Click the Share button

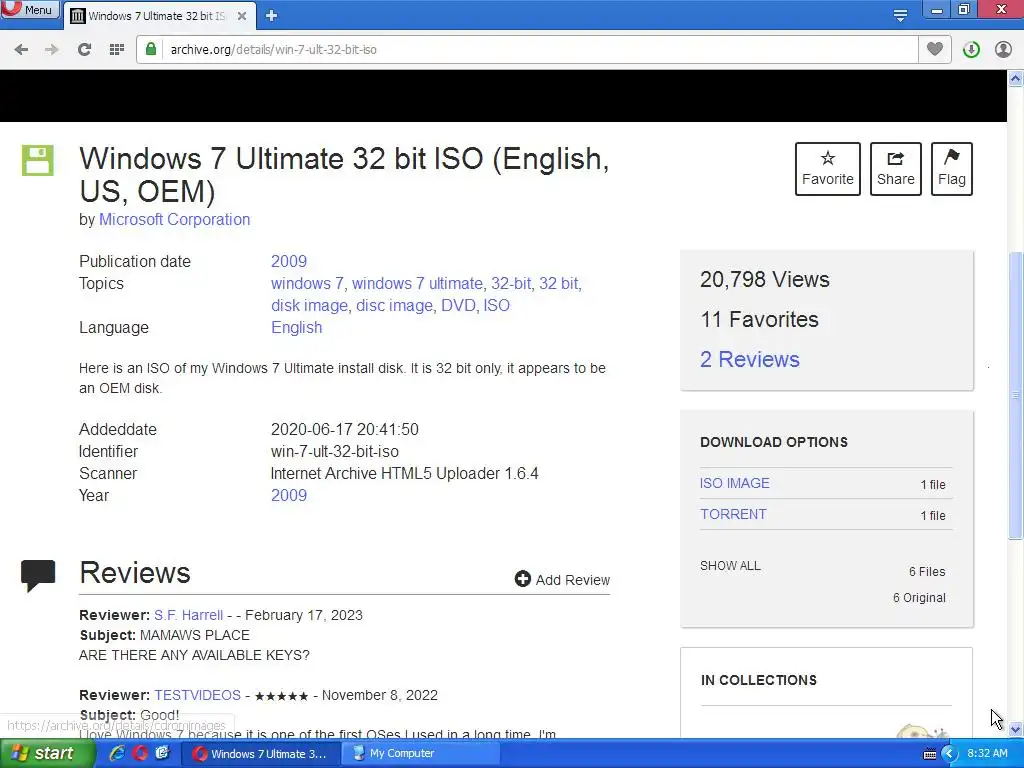pyautogui.click(x=895, y=169)
